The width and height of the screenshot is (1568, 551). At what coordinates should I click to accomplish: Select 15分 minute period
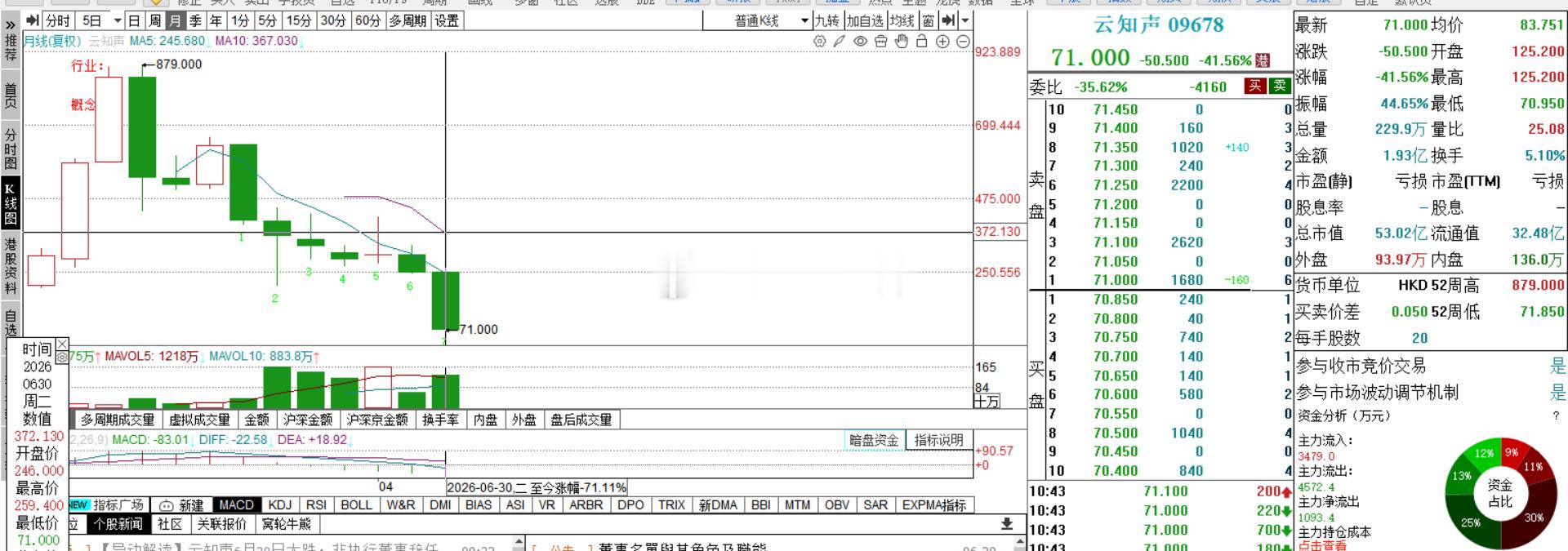(298, 20)
